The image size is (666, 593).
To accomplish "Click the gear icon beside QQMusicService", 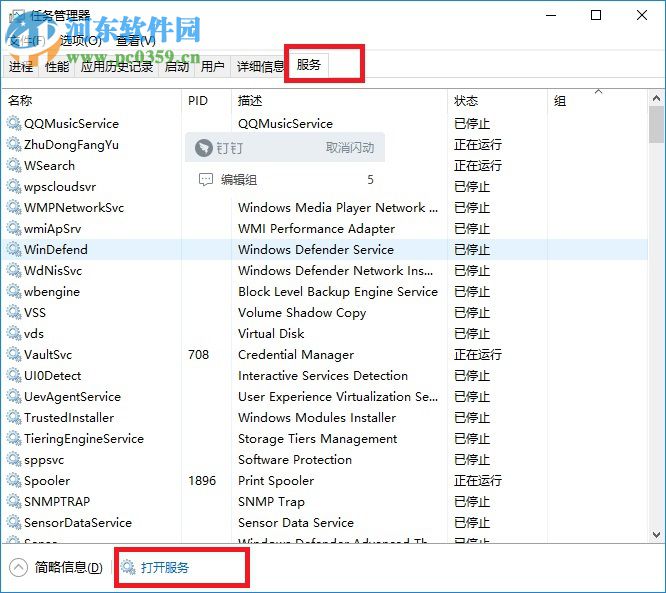I will [14, 124].
